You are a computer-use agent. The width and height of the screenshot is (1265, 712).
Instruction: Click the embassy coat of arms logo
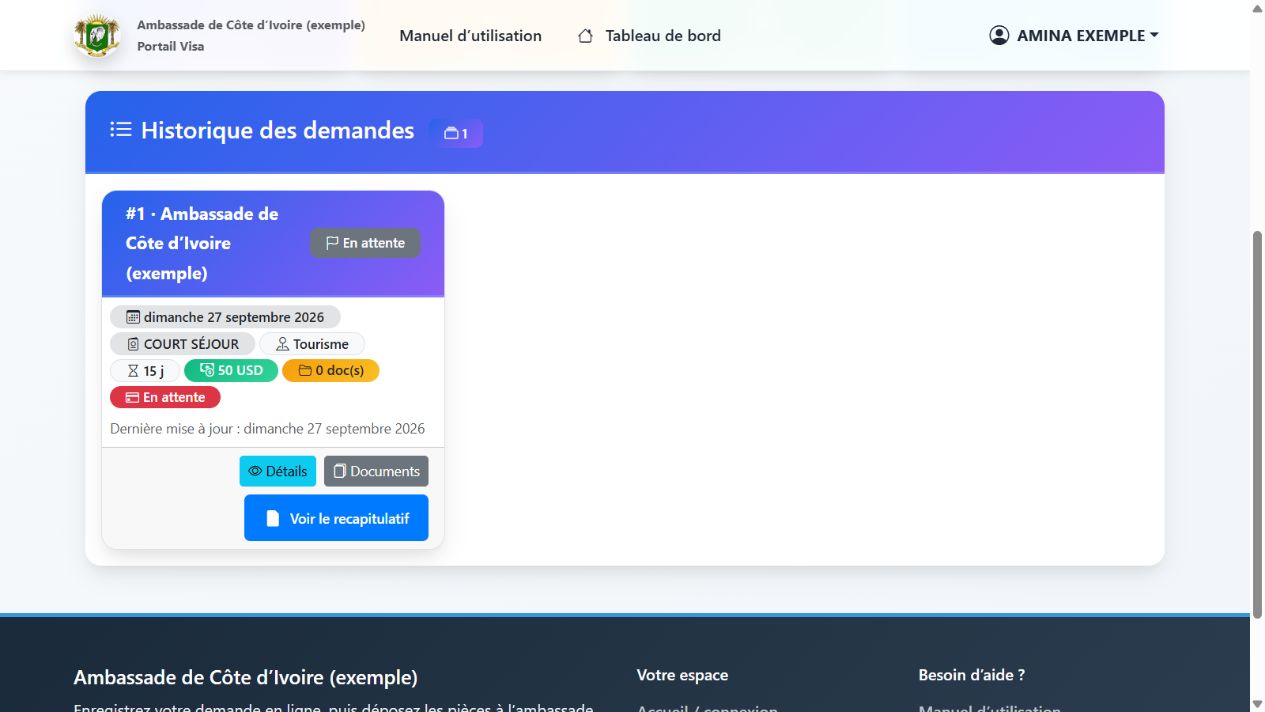pyautogui.click(x=97, y=36)
